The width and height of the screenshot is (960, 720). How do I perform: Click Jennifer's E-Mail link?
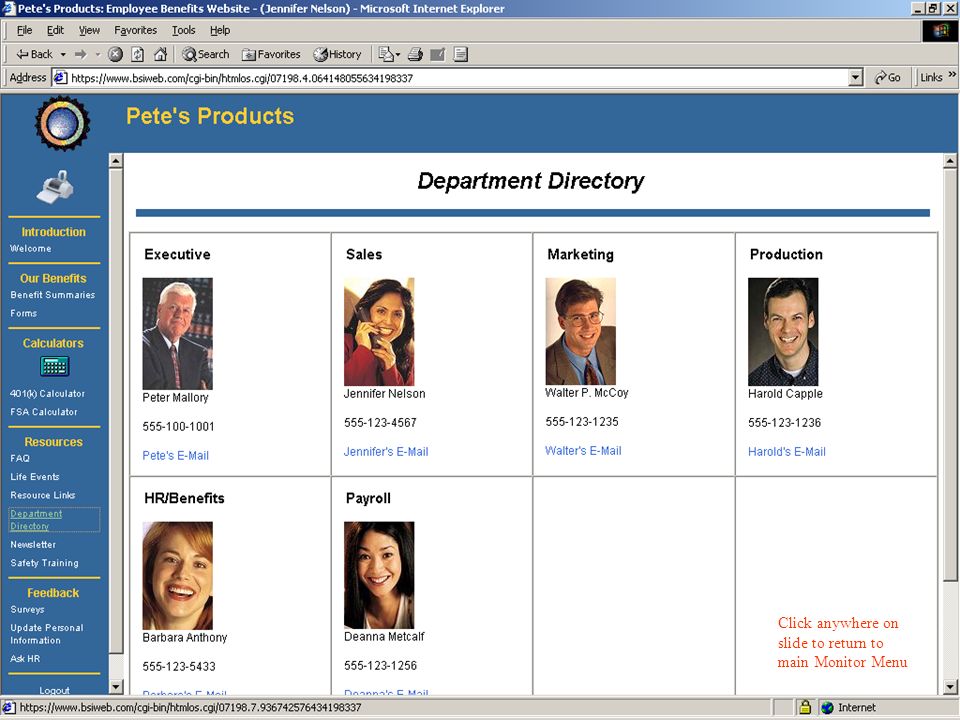coord(386,452)
